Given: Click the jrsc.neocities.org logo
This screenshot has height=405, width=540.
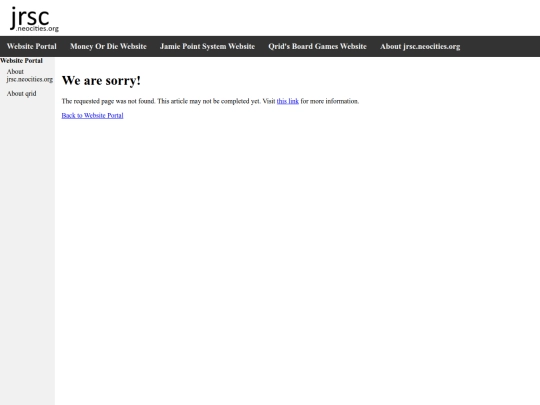Looking at the screenshot, I should [34, 19].
